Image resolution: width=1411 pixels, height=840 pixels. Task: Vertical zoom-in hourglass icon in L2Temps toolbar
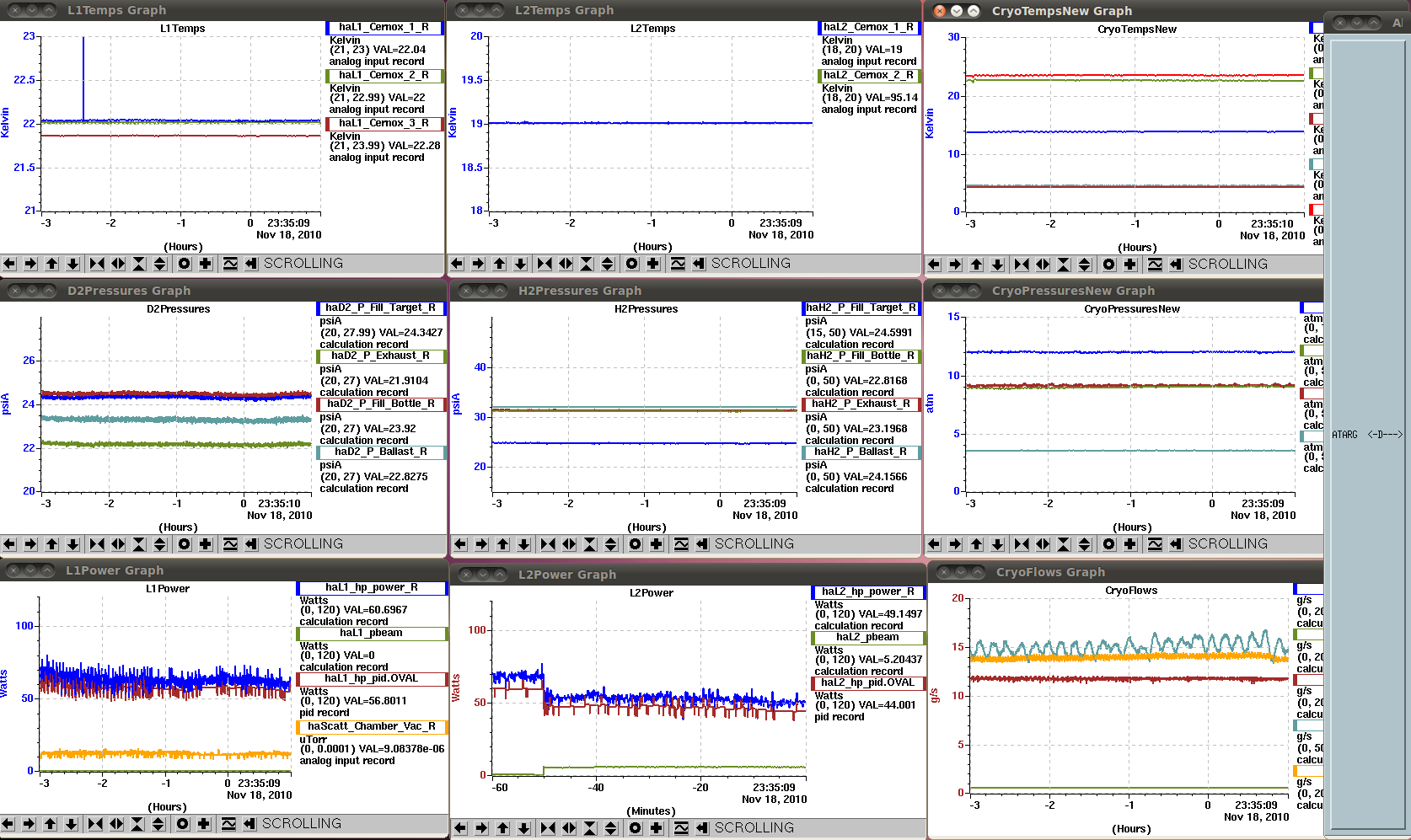point(587,264)
